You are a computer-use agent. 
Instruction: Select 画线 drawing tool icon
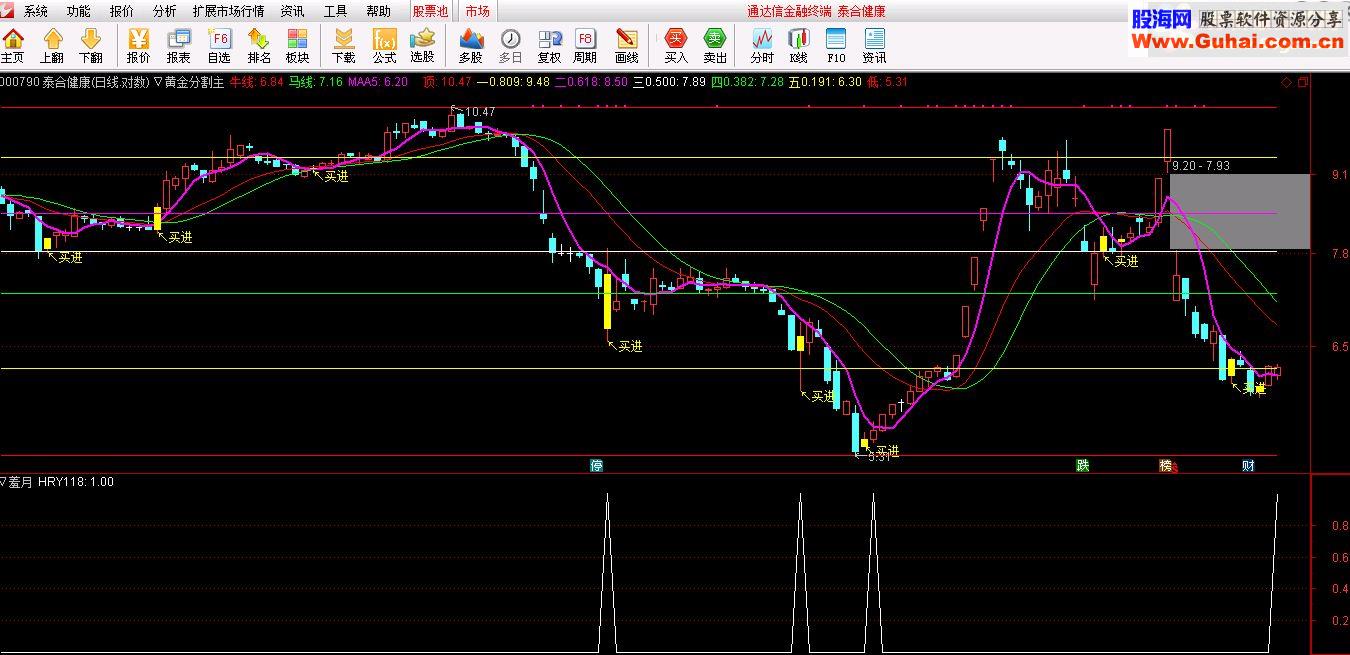627,46
